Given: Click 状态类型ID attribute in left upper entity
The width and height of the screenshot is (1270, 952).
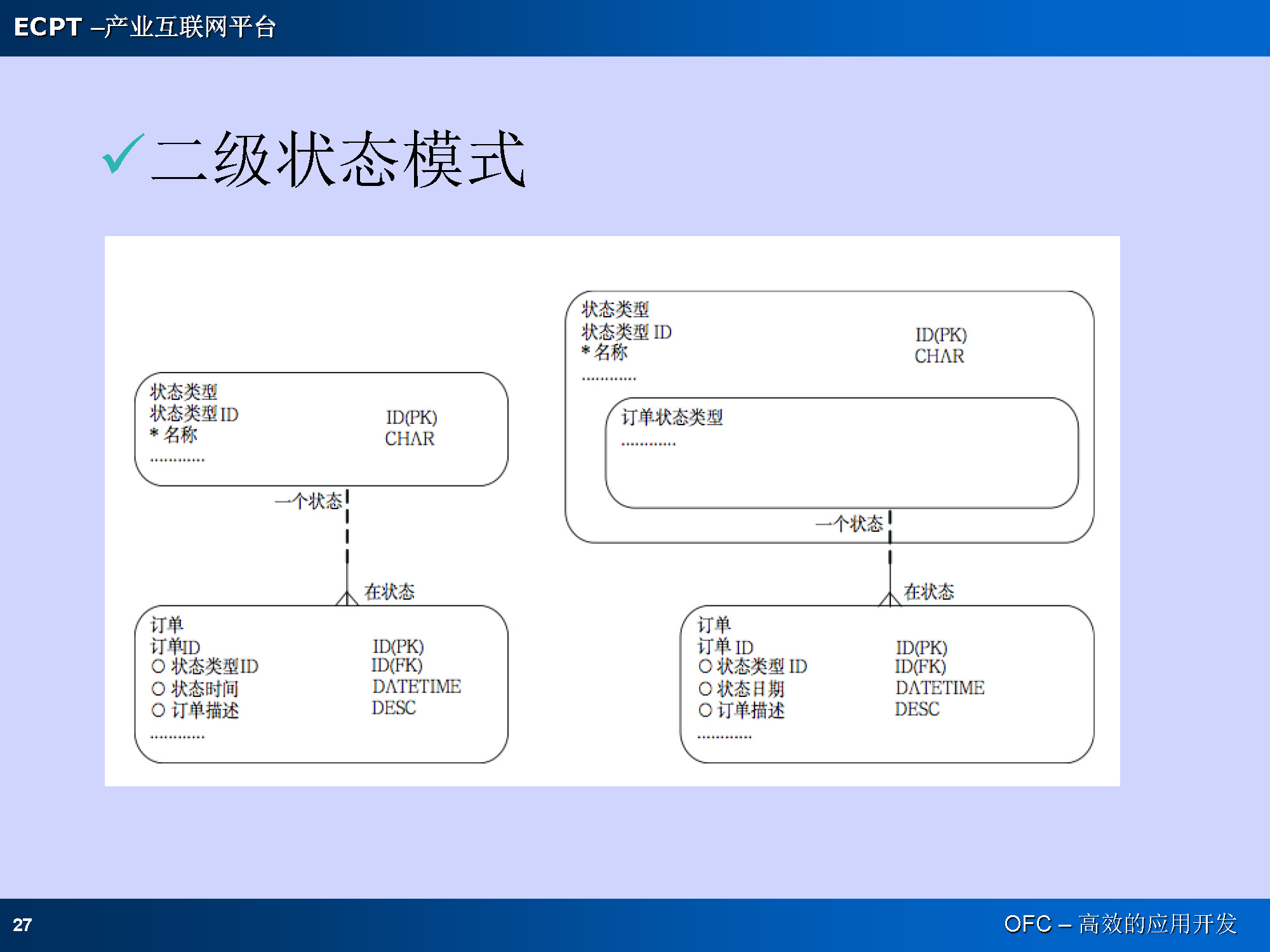Looking at the screenshot, I should pyautogui.click(x=194, y=414).
